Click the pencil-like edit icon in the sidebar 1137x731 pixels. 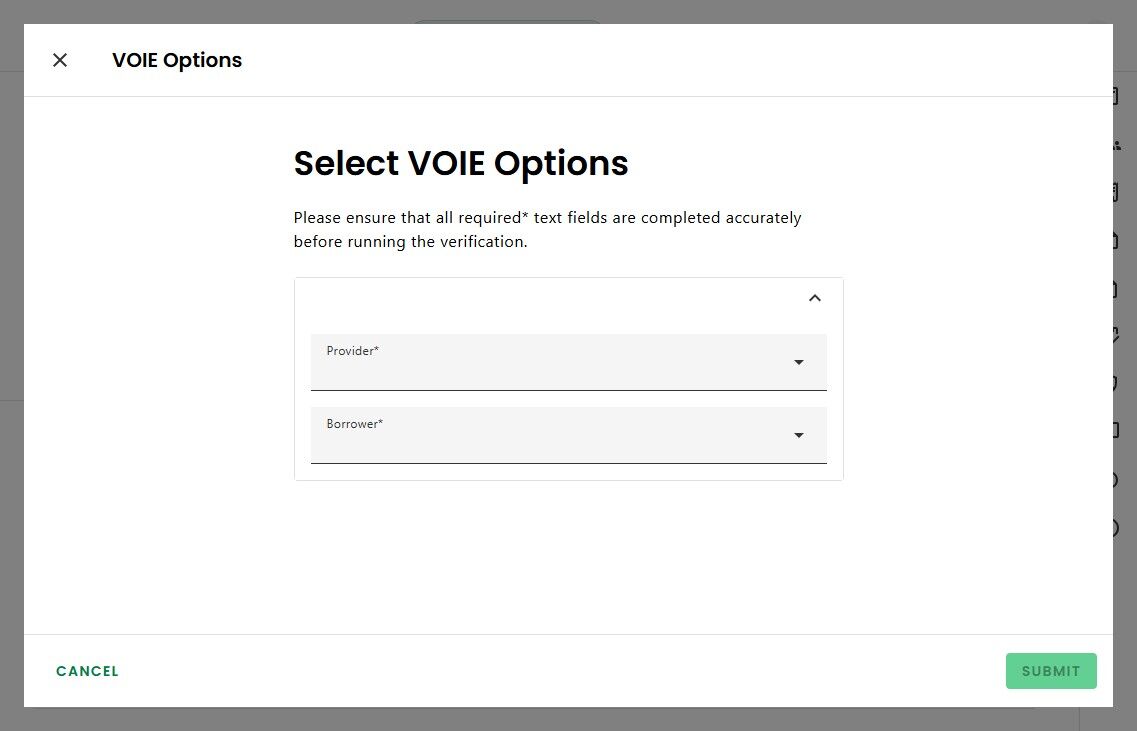(1115, 335)
